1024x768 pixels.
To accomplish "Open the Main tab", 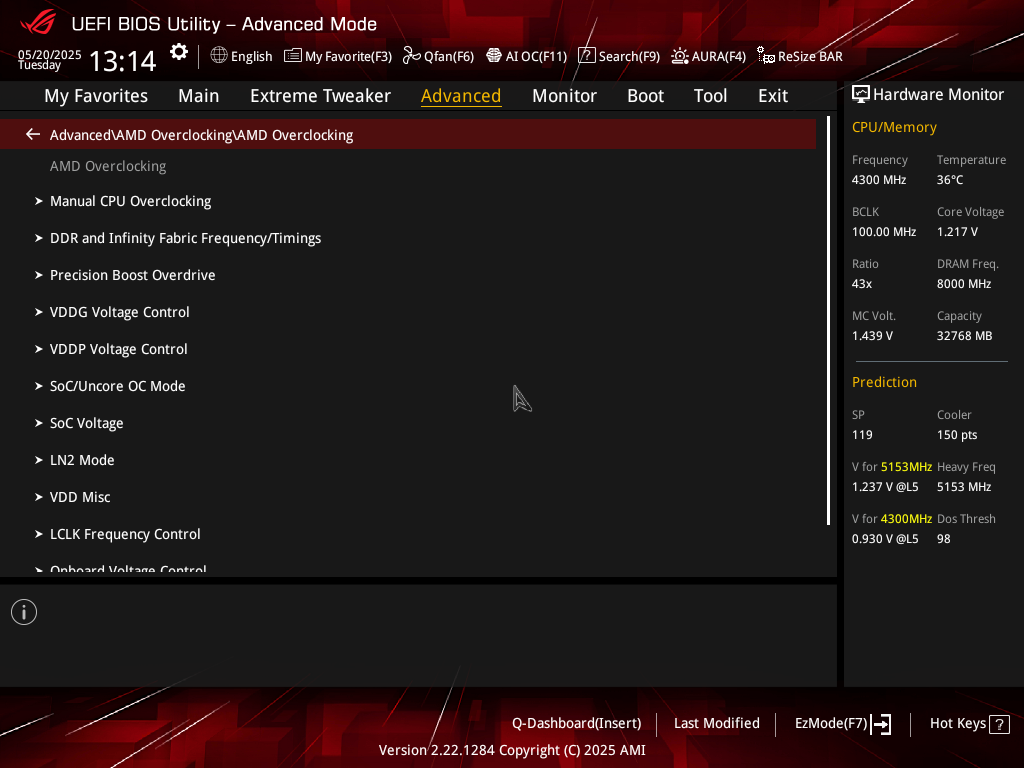I will [199, 95].
